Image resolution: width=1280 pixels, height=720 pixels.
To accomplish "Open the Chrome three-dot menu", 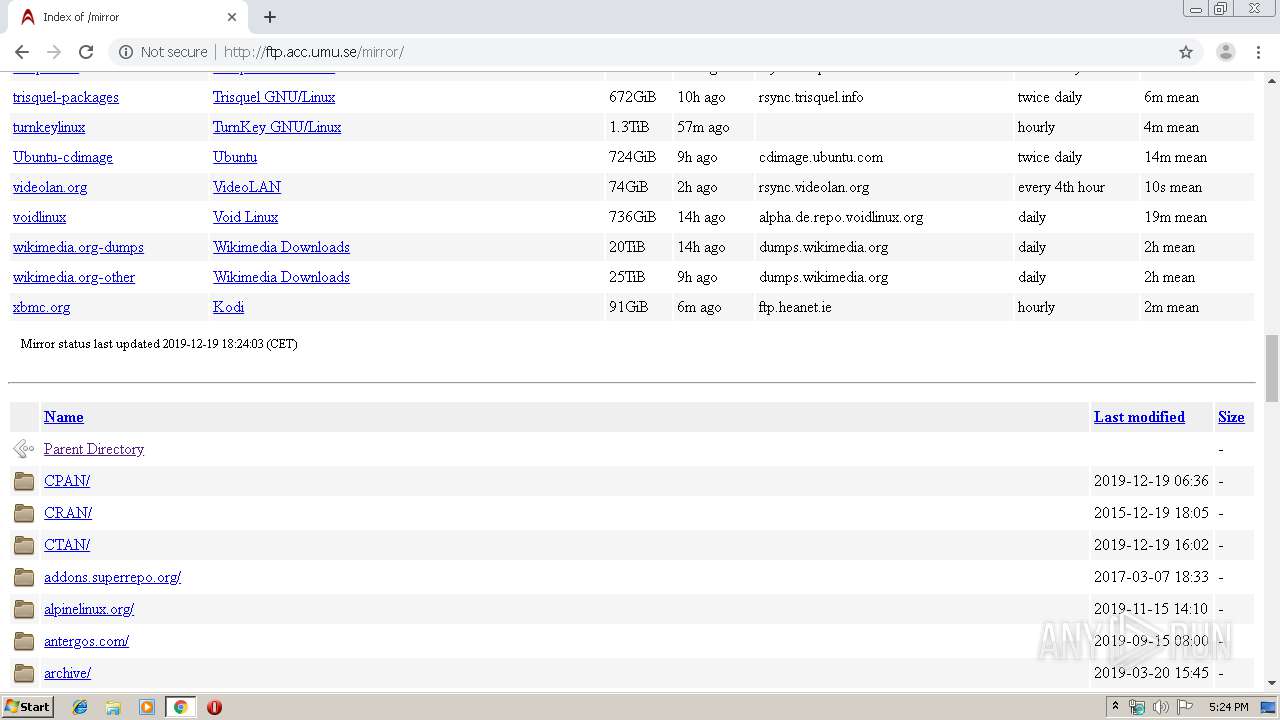I will [x=1259, y=52].
